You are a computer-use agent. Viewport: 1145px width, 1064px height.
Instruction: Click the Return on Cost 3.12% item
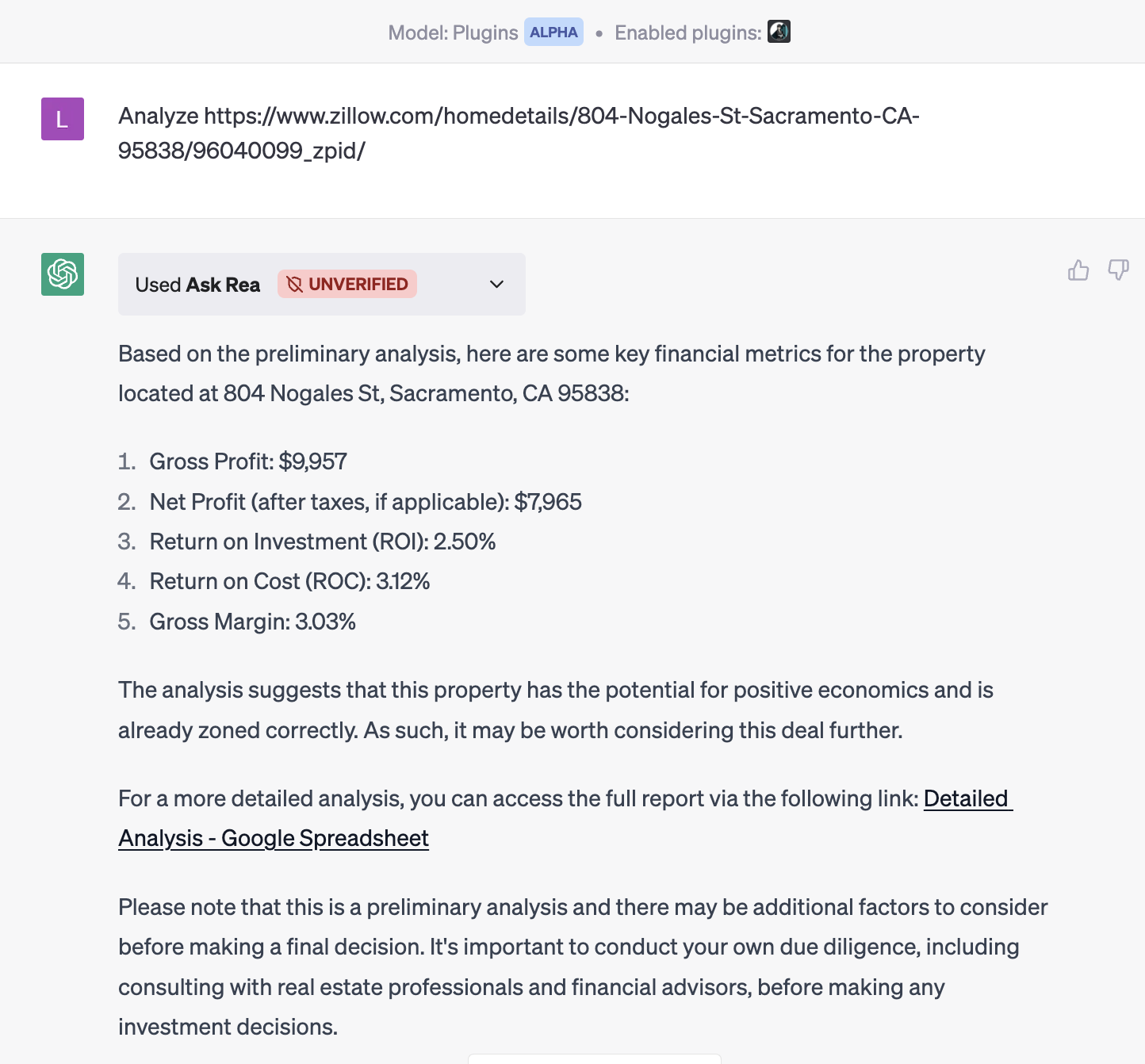point(289,581)
